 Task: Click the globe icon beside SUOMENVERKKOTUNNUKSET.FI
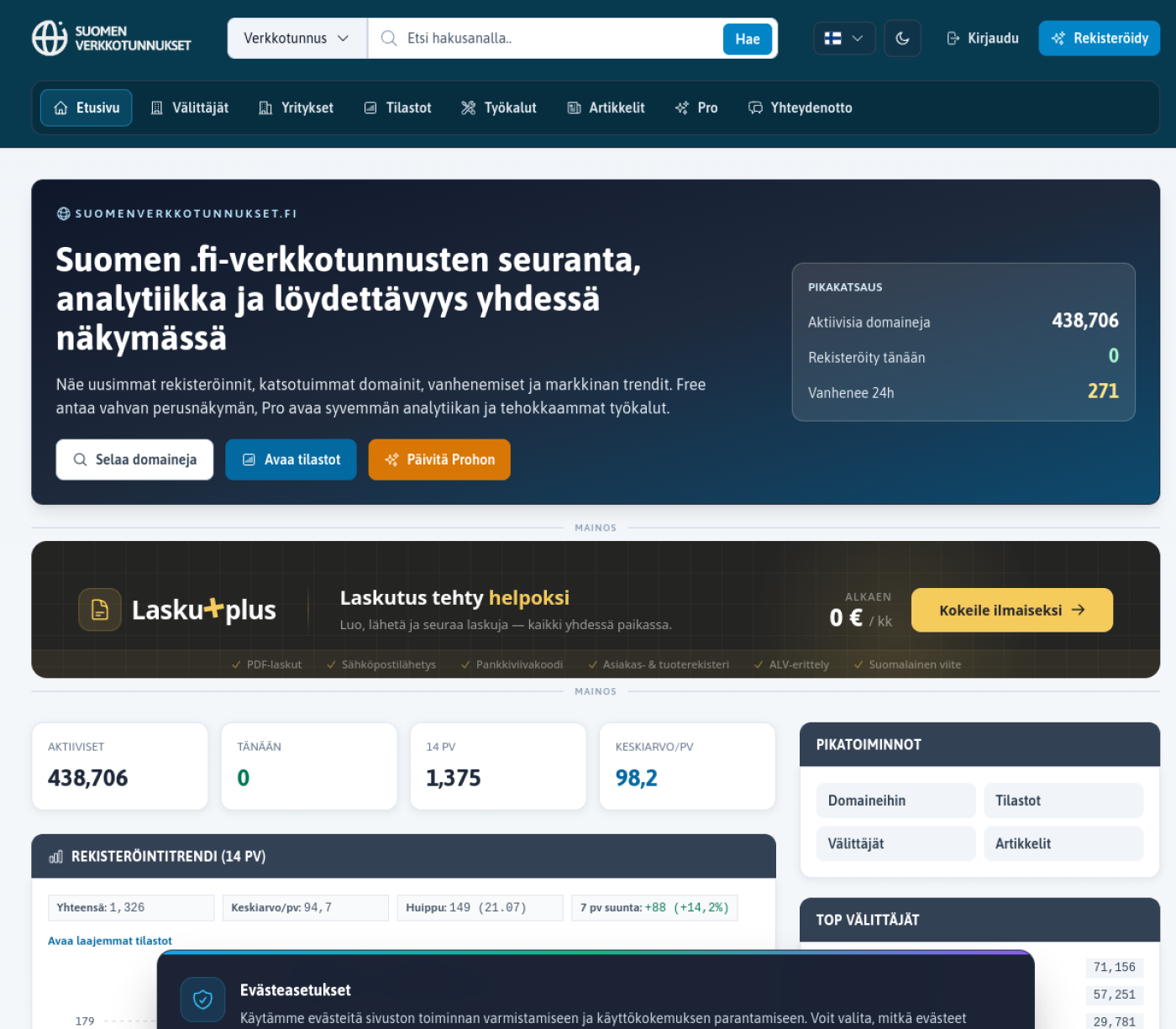click(64, 213)
